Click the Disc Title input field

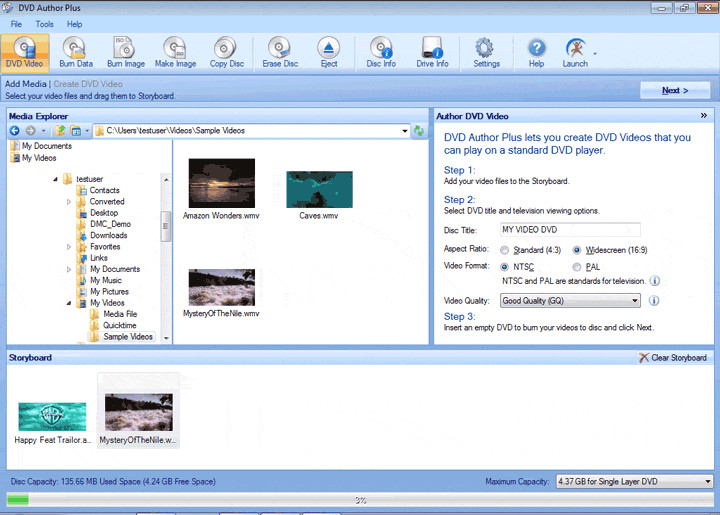coord(569,230)
